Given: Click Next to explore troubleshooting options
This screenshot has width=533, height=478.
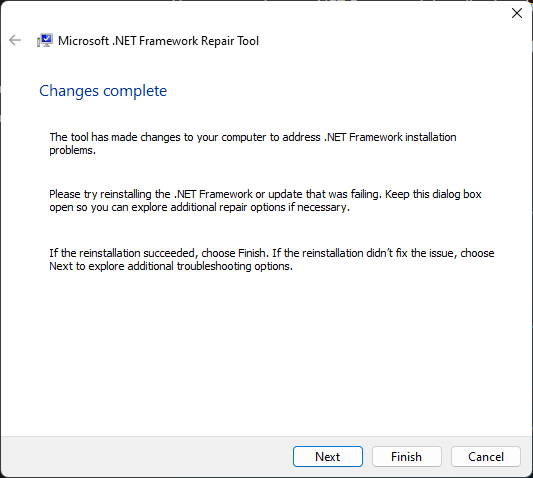Looking at the screenshot, I should [328, 457].
